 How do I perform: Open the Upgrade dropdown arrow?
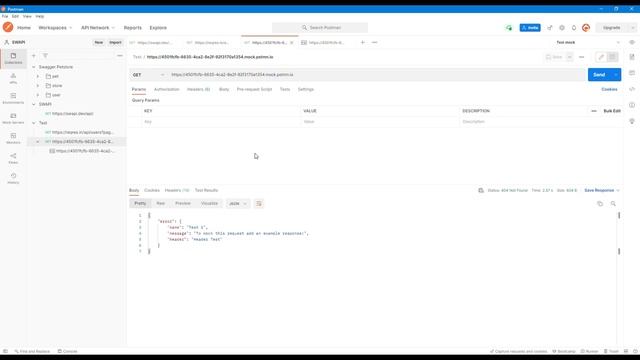(x=632, y=28)
